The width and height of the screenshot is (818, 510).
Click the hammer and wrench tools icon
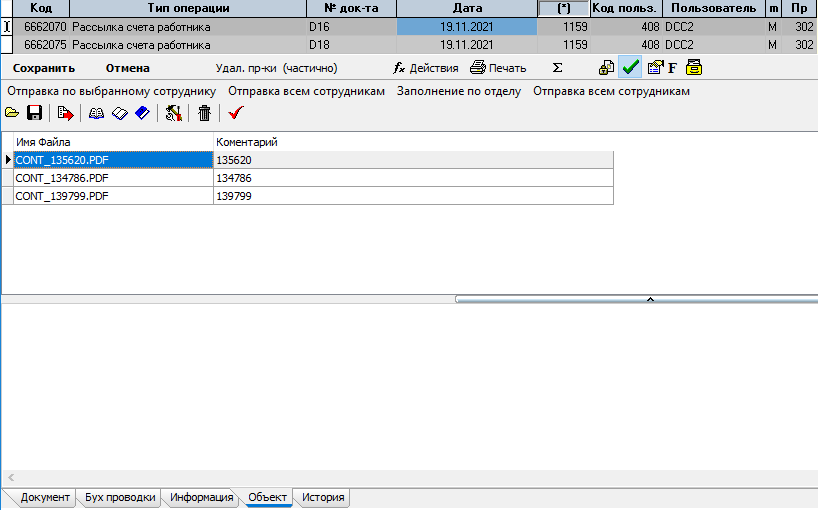coord(173,113)
